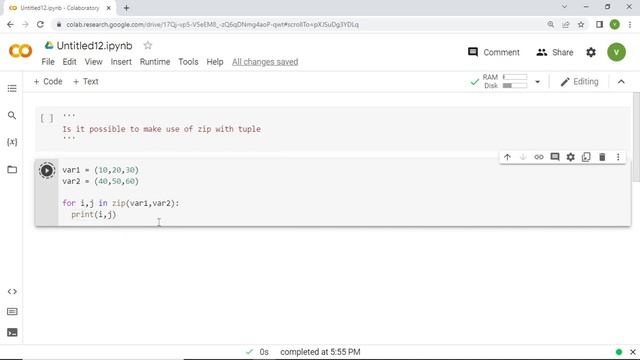Open the Insert menu
The width and height of the screenshot is (640, 360).
(121, 62)
